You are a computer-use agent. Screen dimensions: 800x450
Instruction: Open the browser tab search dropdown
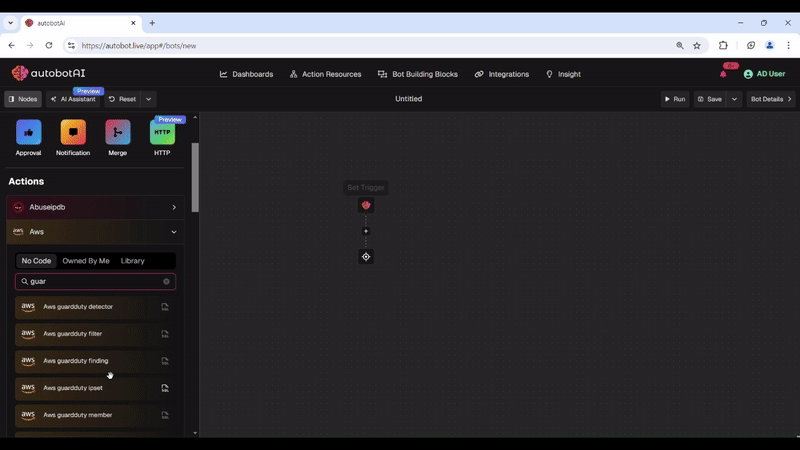(x=10, y=23)
